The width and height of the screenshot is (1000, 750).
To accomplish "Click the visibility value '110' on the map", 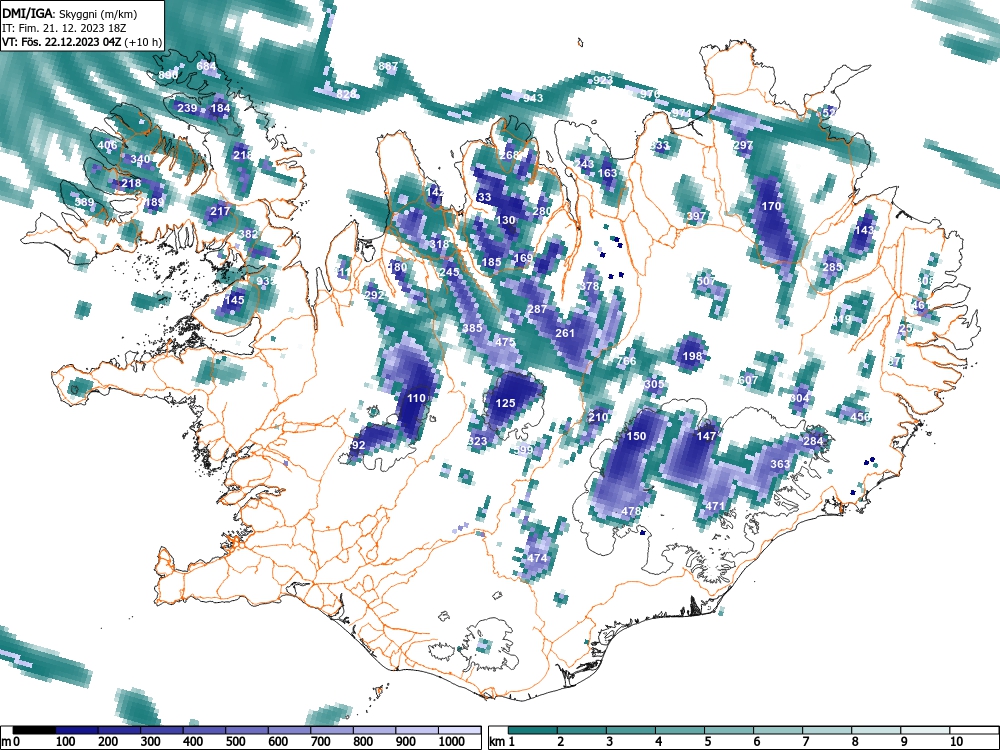I will pos(416,398).
